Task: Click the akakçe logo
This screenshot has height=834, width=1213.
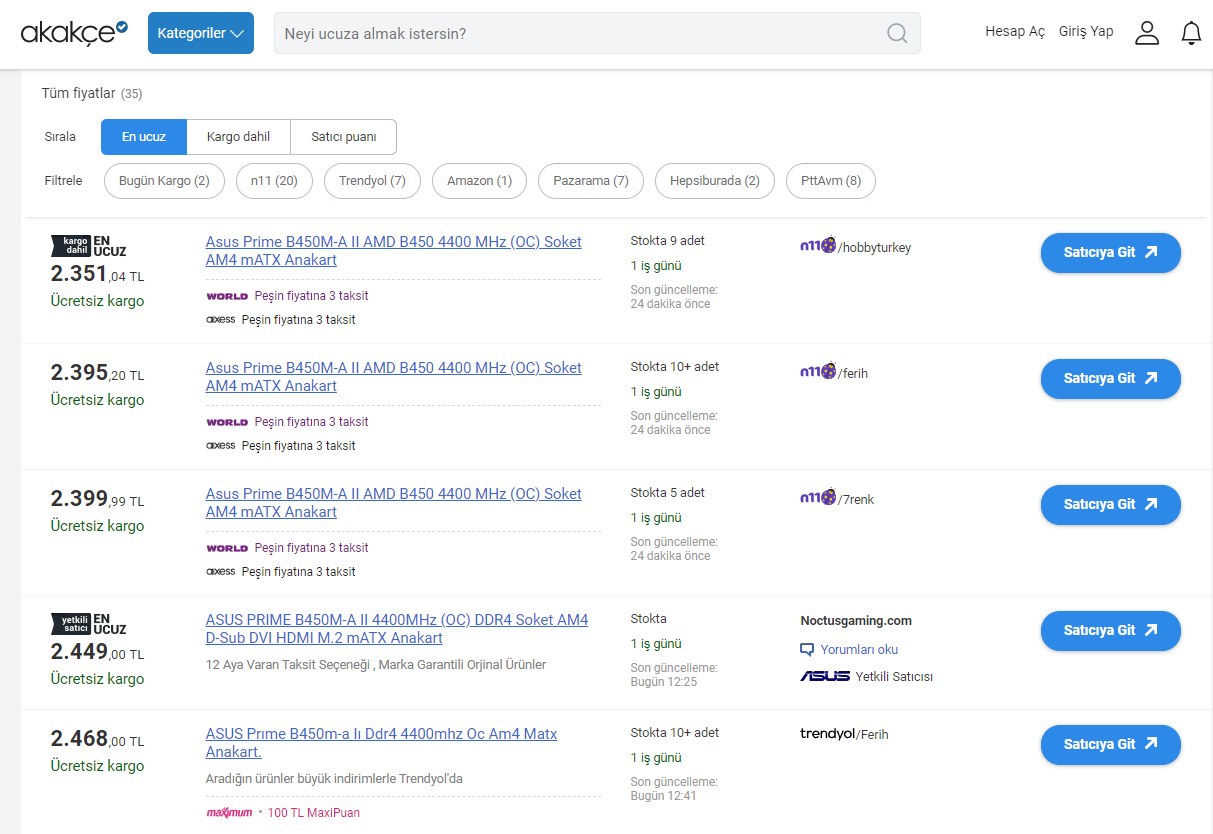Action: 75,32
